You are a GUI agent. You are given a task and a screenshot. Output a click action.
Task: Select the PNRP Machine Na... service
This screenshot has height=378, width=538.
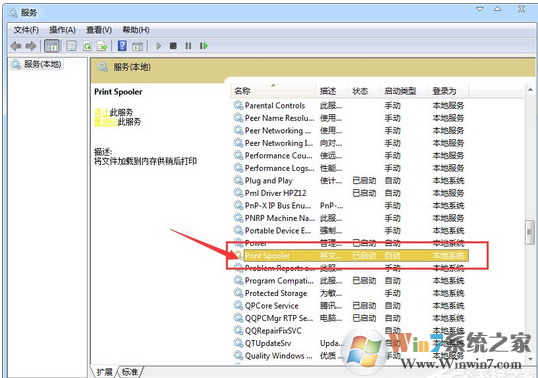350,218
